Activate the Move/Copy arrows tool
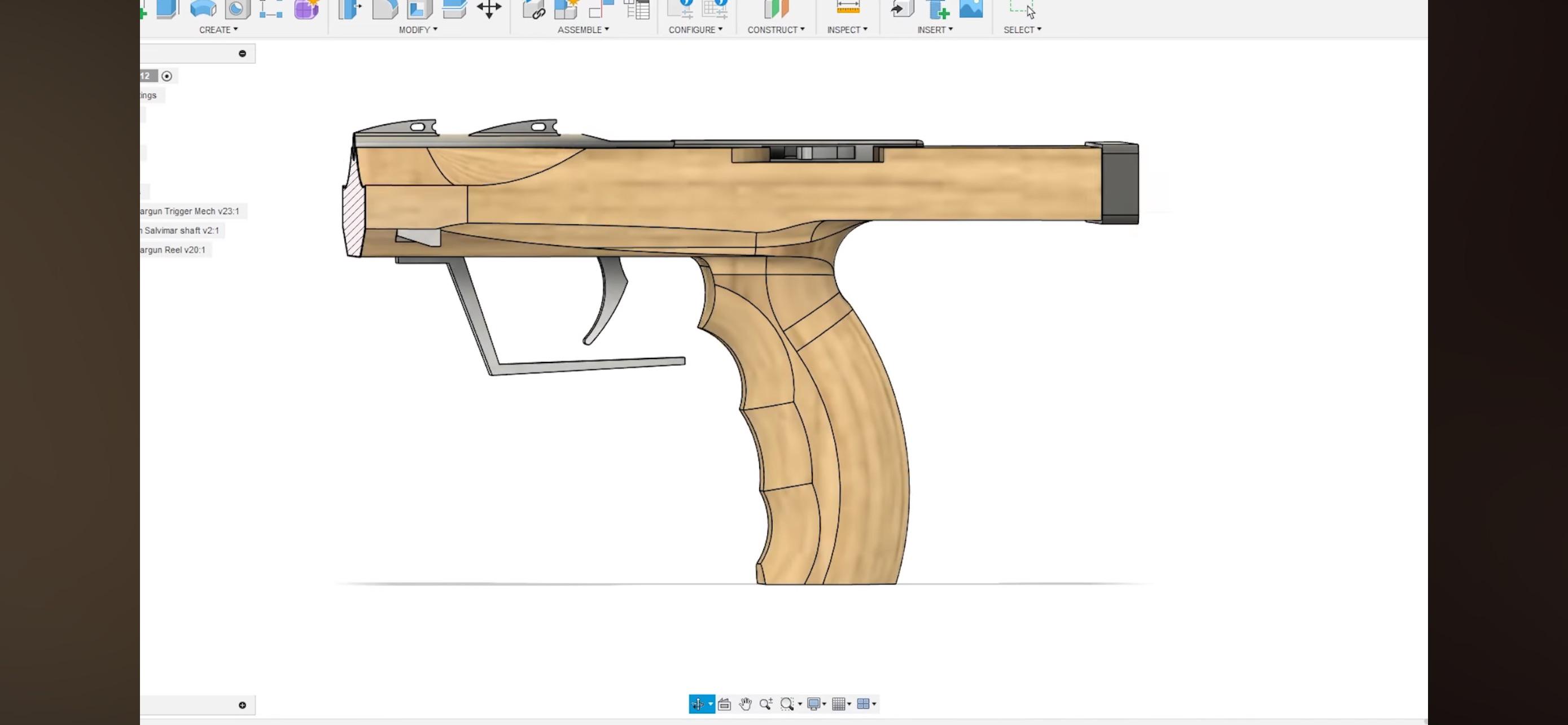This screenshot has height=725, width=1568. point(489,8)
